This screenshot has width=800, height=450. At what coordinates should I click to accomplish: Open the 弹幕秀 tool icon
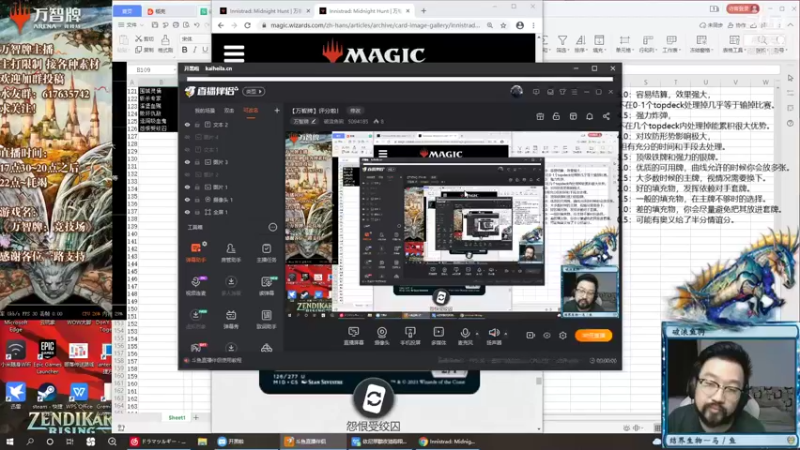coord(231,319)
